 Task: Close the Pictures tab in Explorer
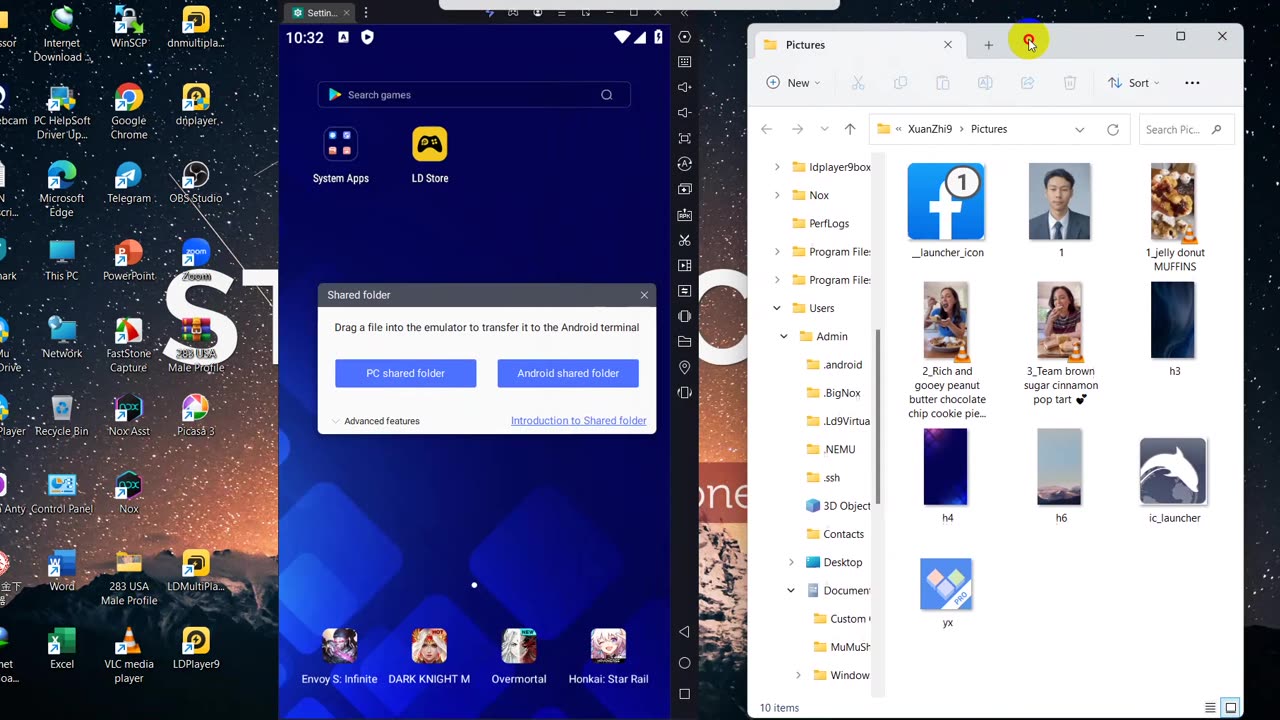[x=948, y=45]
